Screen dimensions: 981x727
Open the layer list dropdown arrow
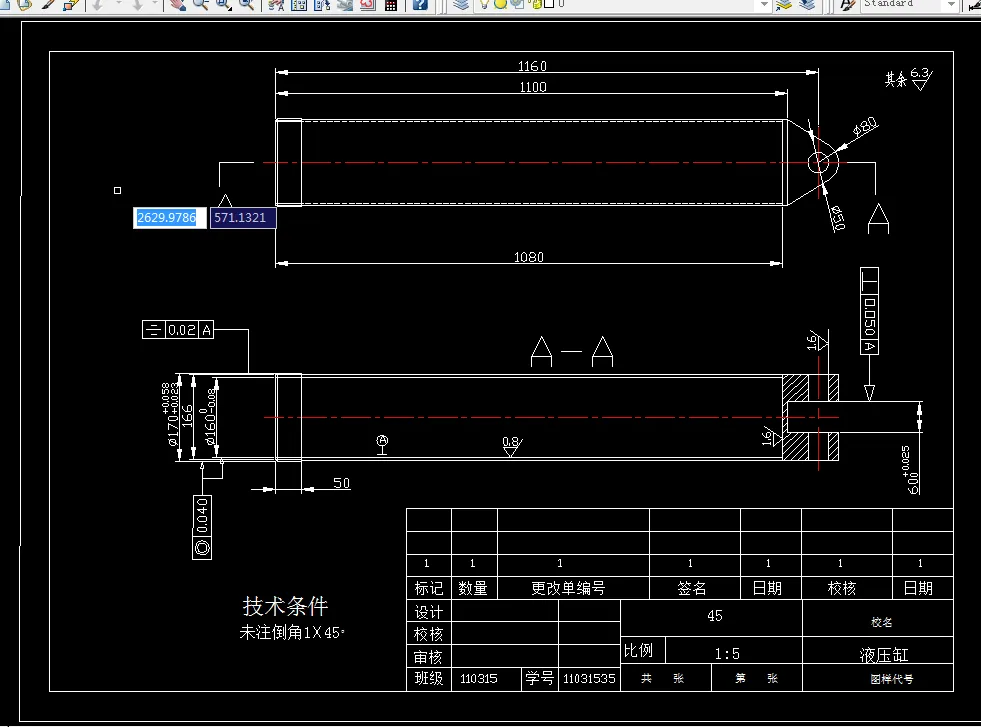point(763,4)
